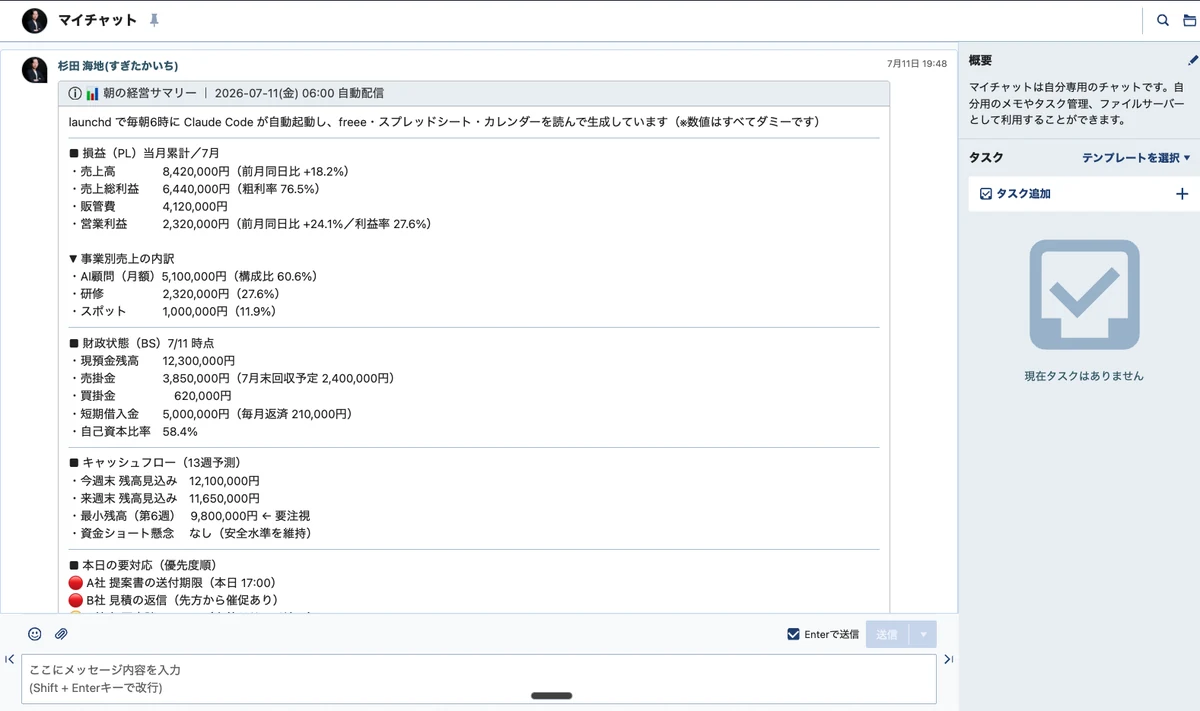
Task: Click the キャッシュフロー（13週予測）heading
Action: (155, 463)
